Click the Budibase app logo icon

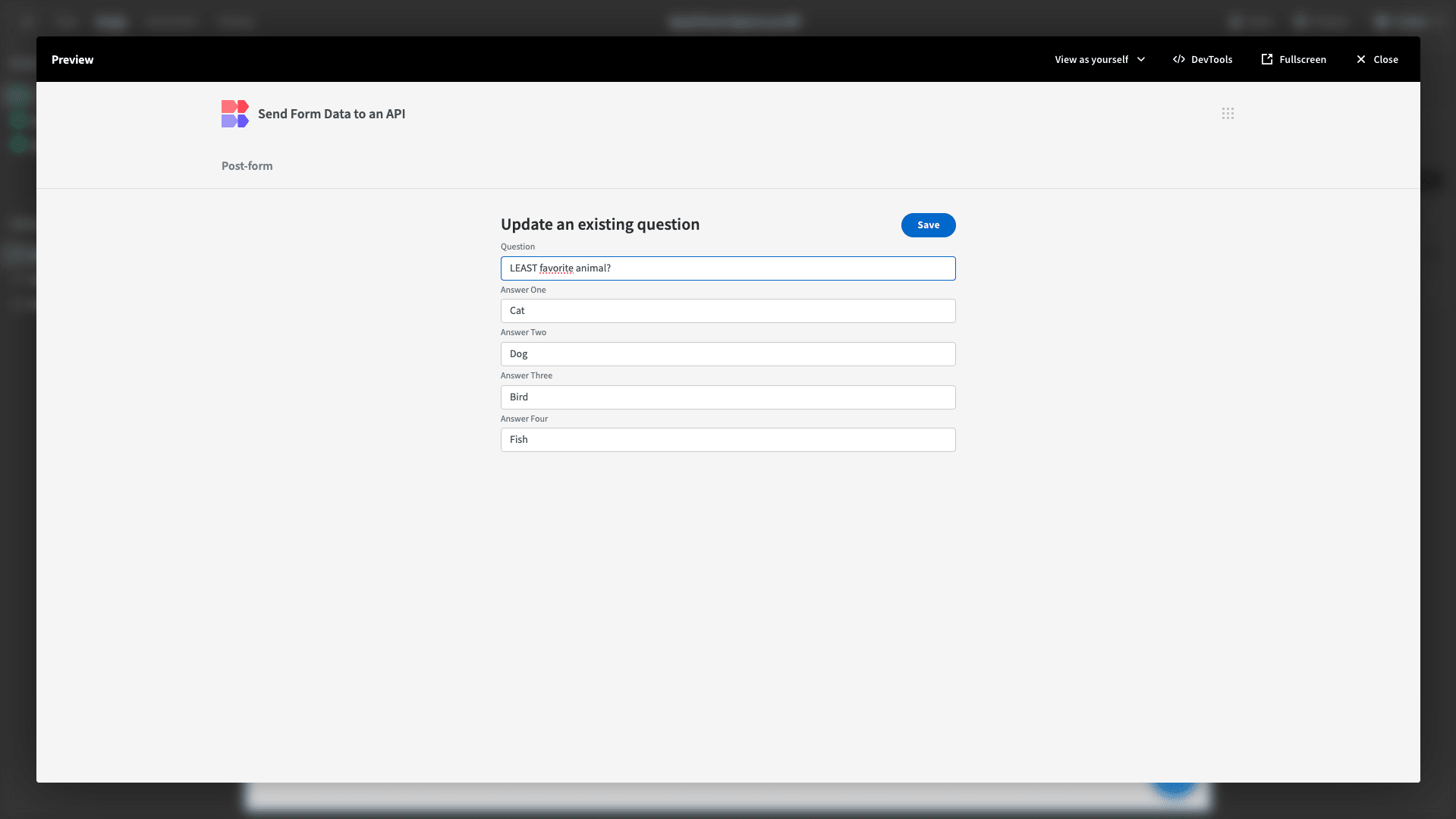pyautogui.click(x=234, y=114)
